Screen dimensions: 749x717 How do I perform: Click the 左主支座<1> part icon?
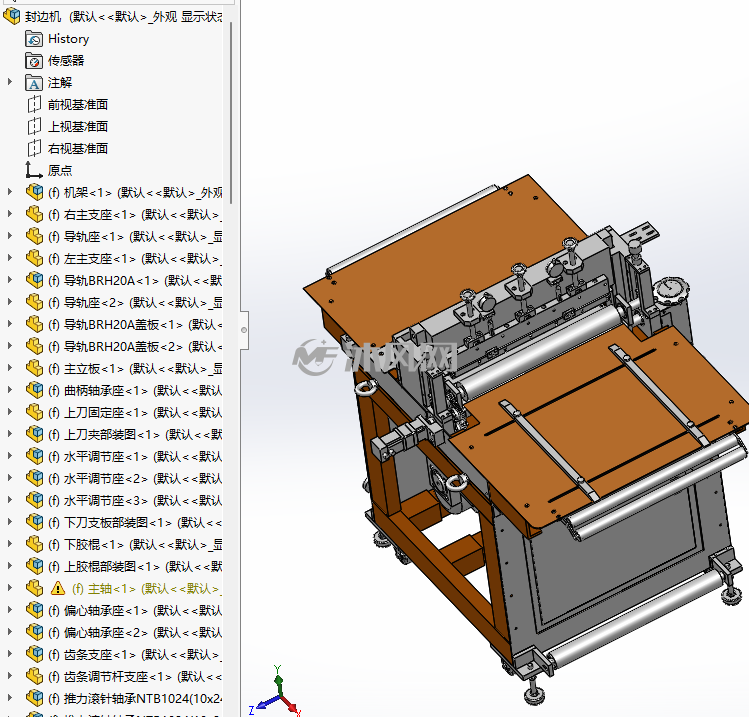[x=34, y=258]
